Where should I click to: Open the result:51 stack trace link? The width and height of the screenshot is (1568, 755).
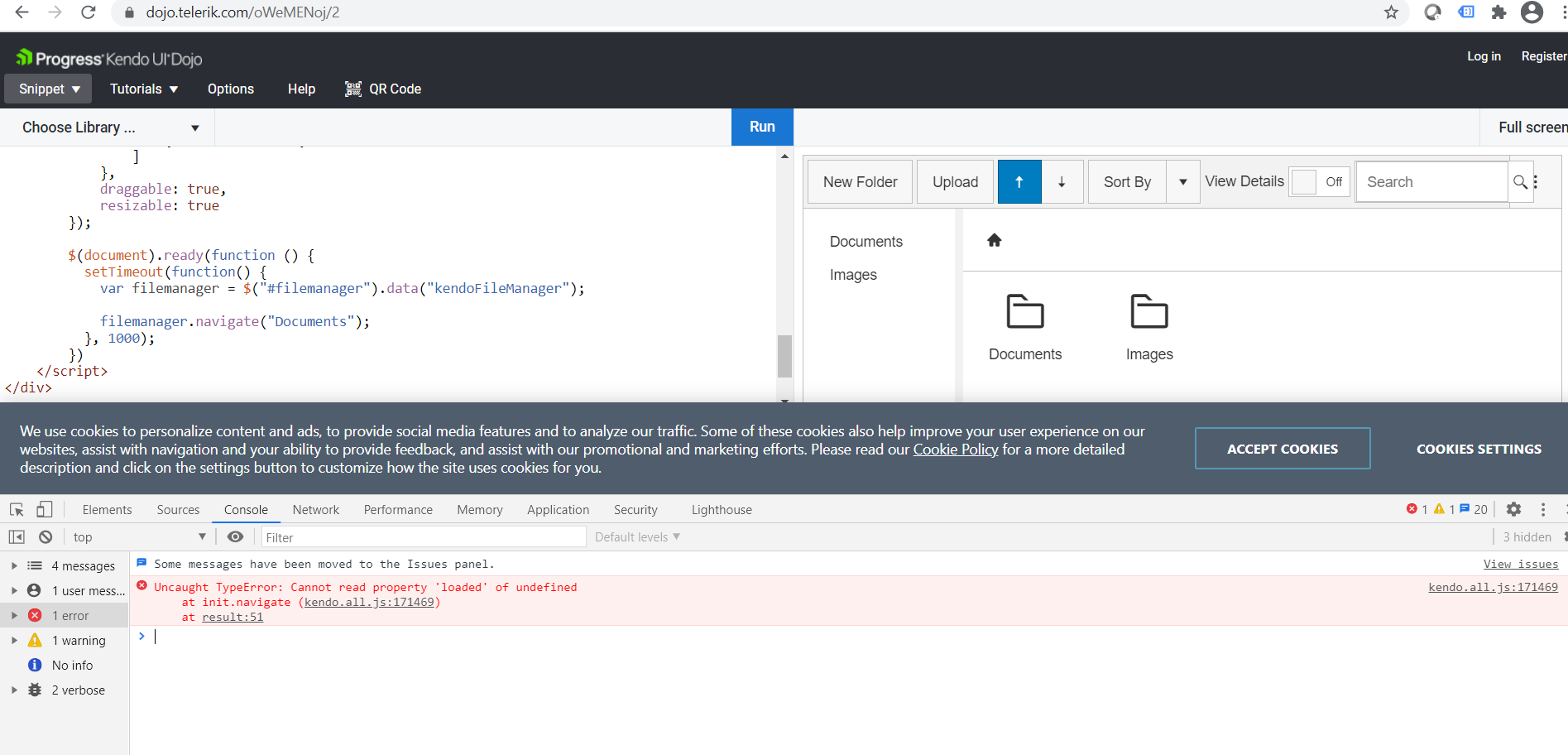pos(233,617)
